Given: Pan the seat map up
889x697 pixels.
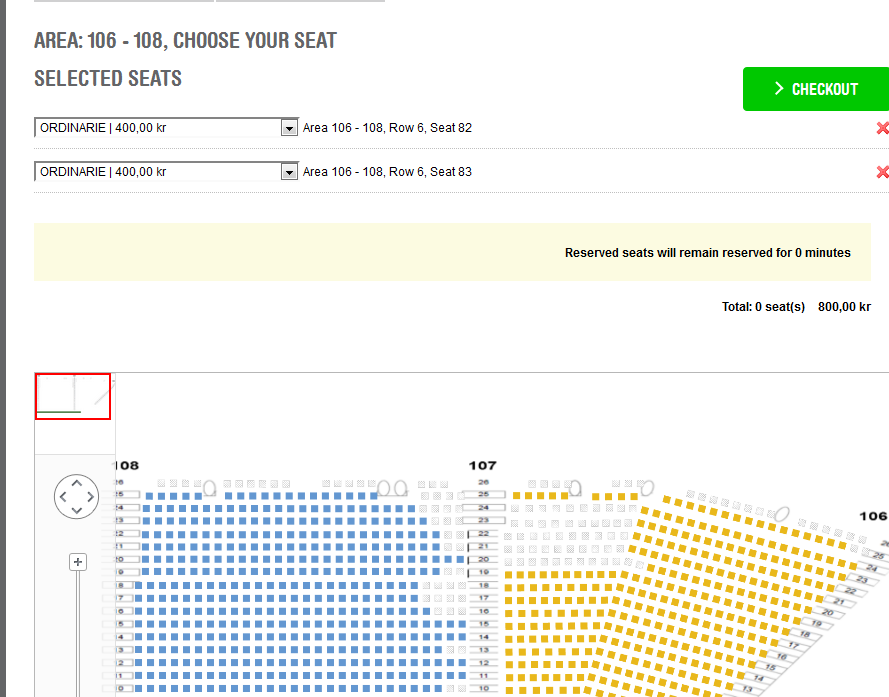Looking at the screenshot, I should 77,483.
